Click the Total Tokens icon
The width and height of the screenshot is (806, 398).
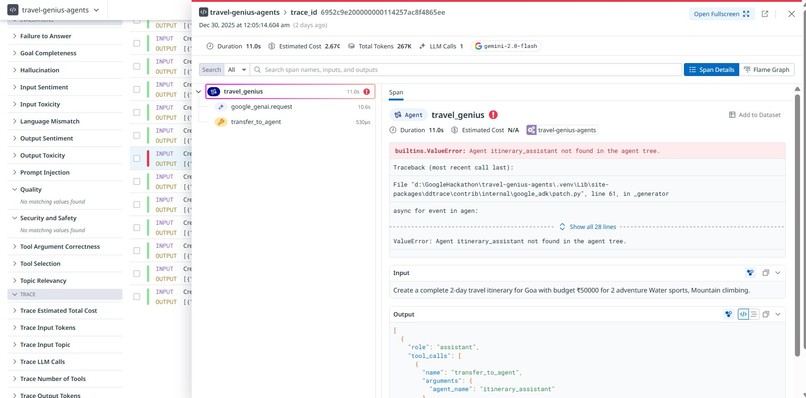(x=351, y=46)
